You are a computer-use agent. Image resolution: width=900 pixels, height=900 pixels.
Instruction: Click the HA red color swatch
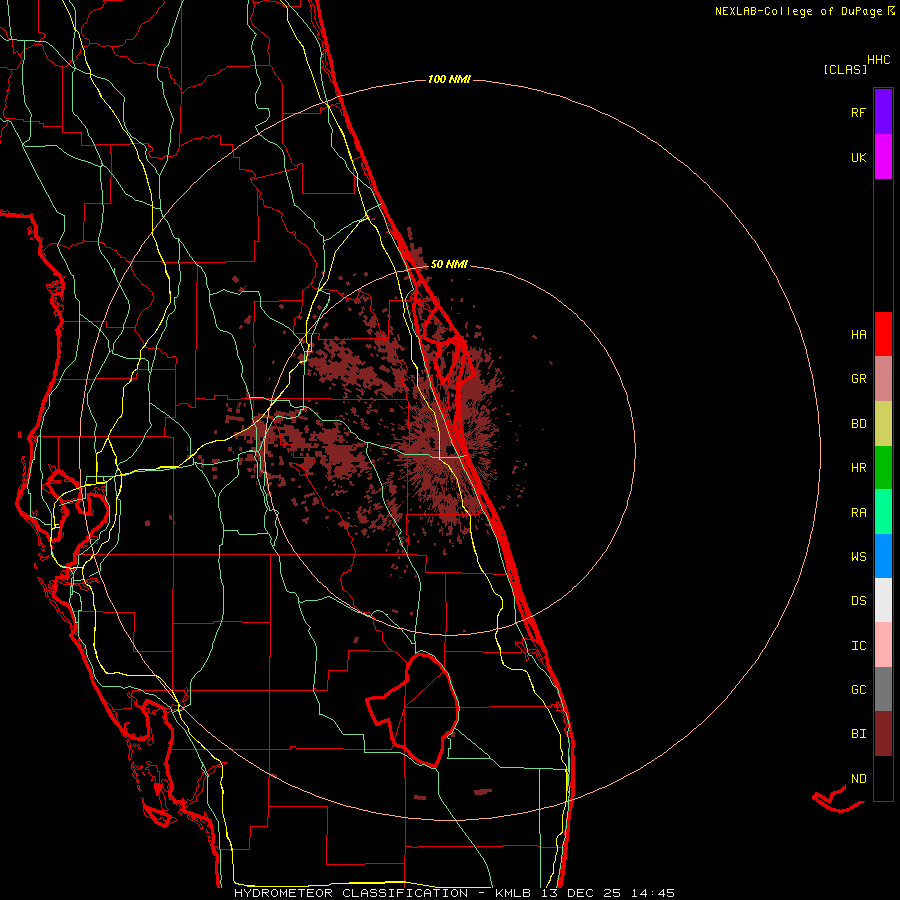(883, 334)
